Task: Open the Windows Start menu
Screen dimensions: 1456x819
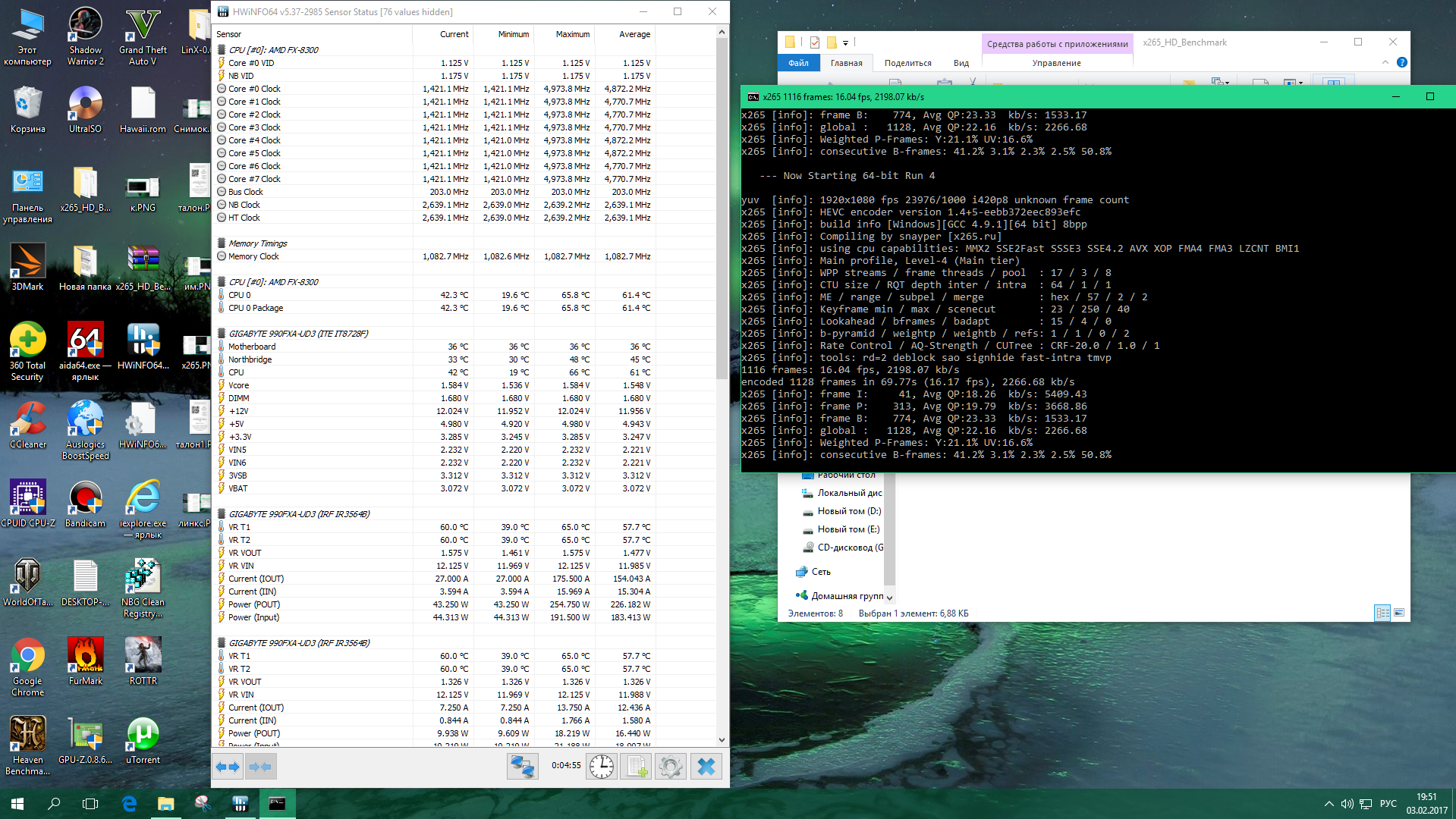Action: pos(17,804)
